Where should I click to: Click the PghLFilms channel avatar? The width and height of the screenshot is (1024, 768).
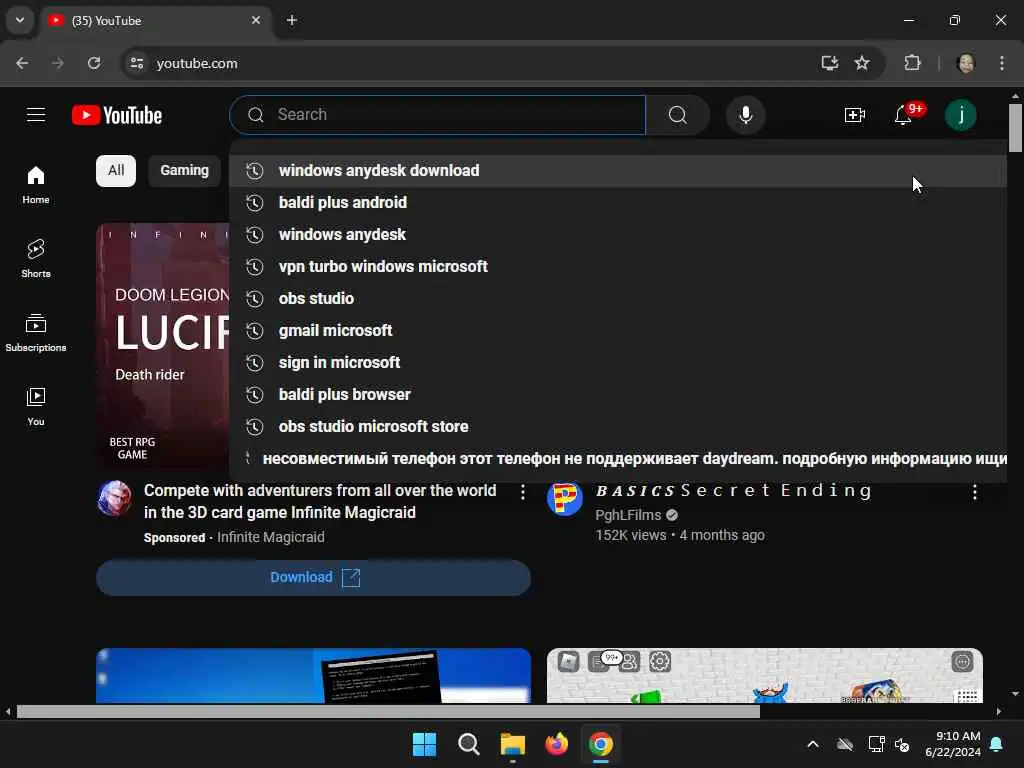point(564,498)
